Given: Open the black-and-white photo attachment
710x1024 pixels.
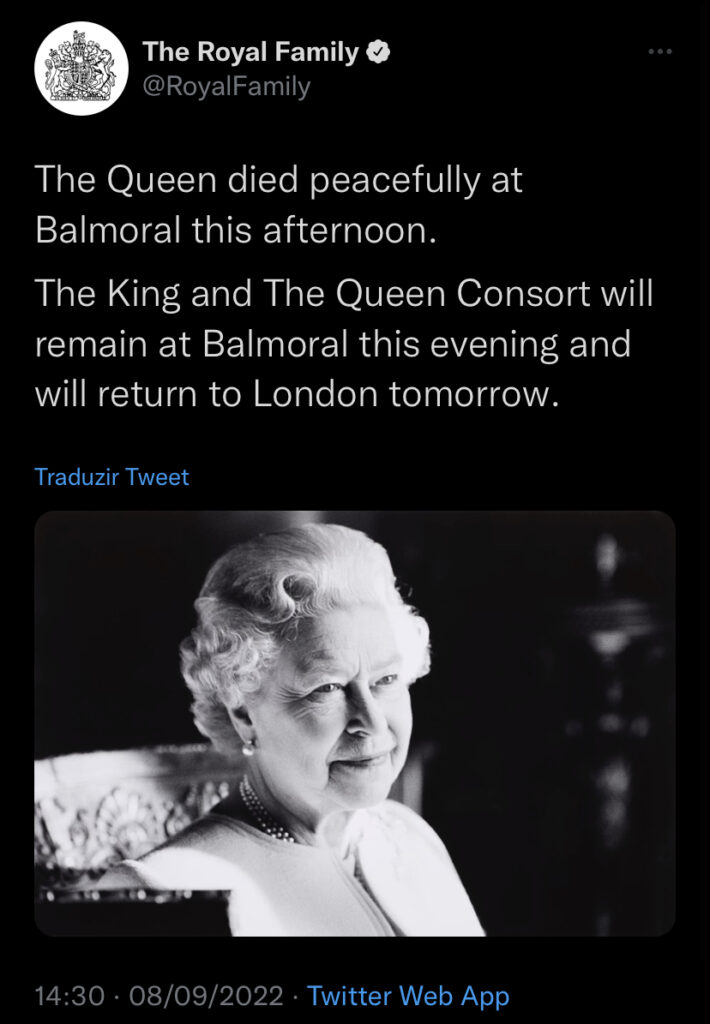Looking at the screenshot, I should pos(355,723).
